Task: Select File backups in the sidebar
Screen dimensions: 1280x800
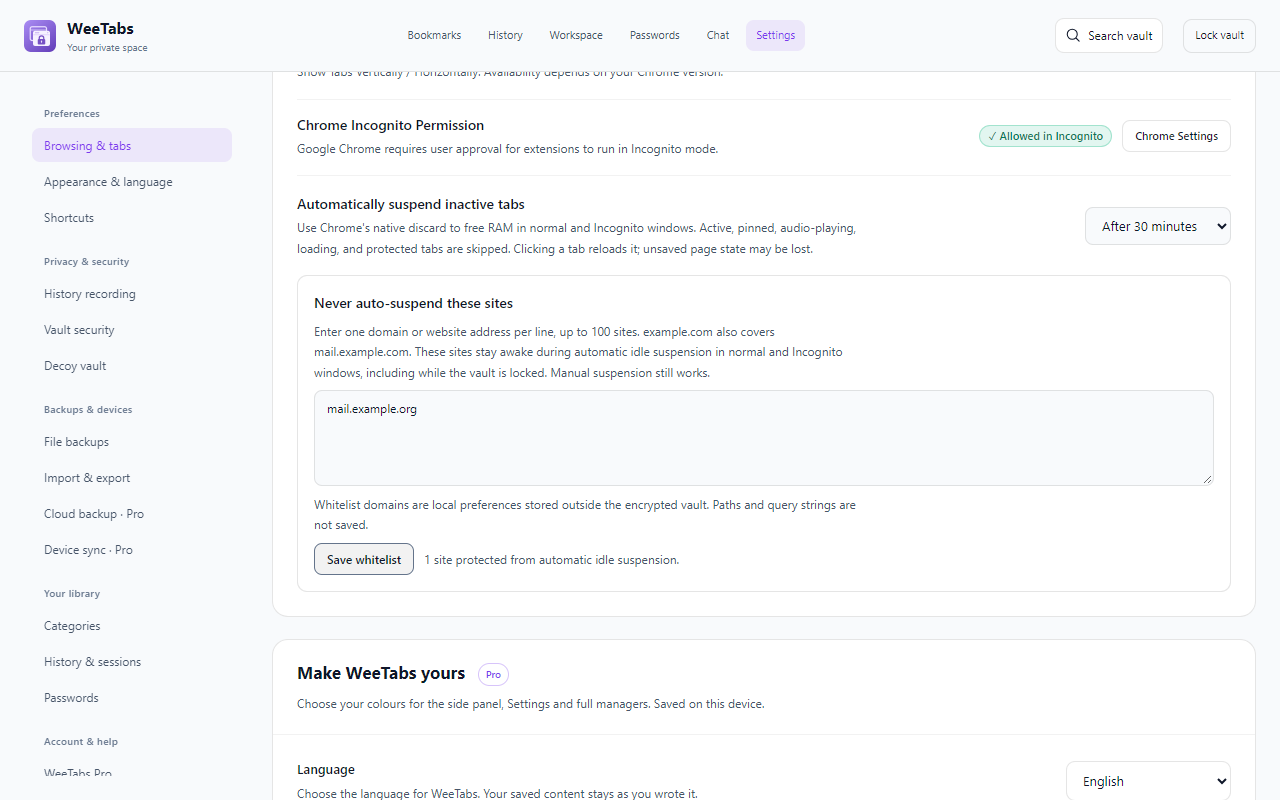Action: pyautogui.click(x=132, y=441)
